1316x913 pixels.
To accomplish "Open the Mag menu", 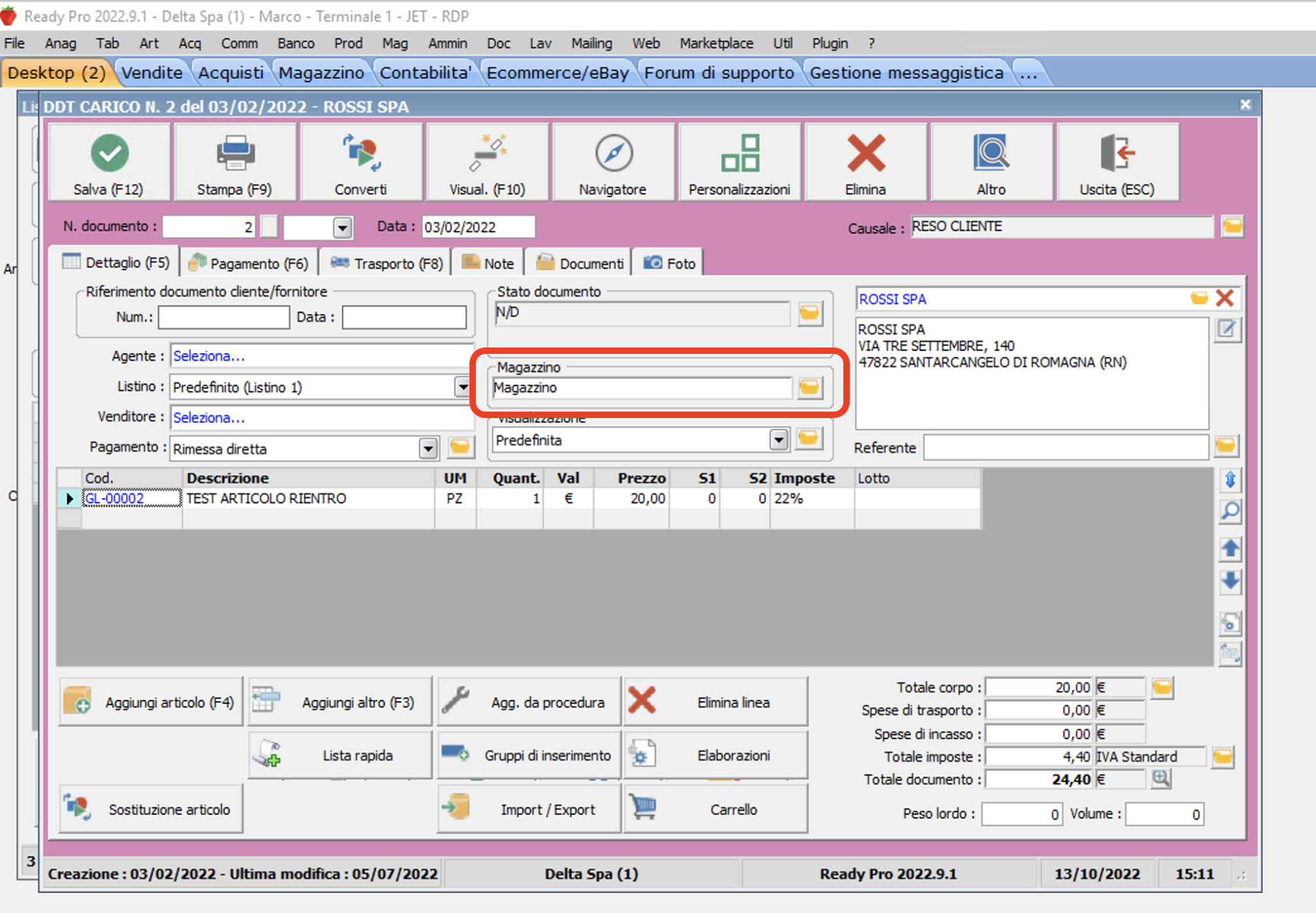I will pyautogui.click(x=394, y=44).
